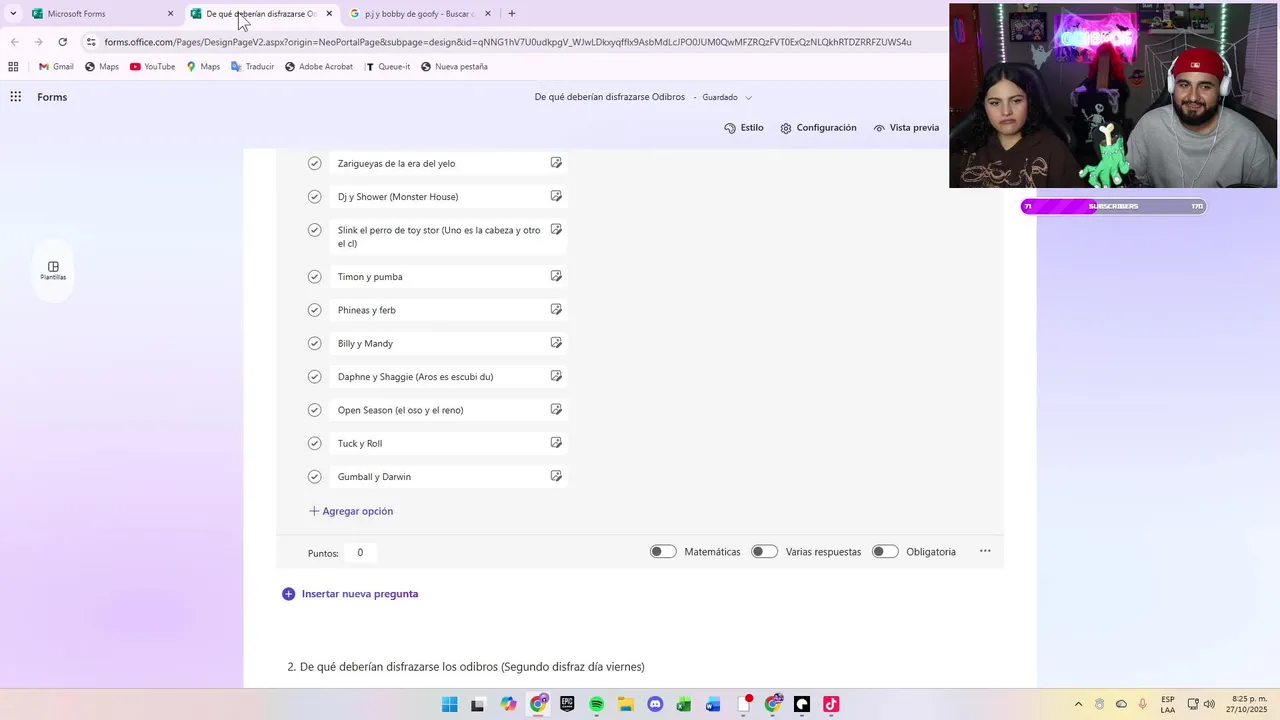Select radio for Phineas y ferb
Viewport: 1280px width, 720px height.
click(x=314, y=310)
